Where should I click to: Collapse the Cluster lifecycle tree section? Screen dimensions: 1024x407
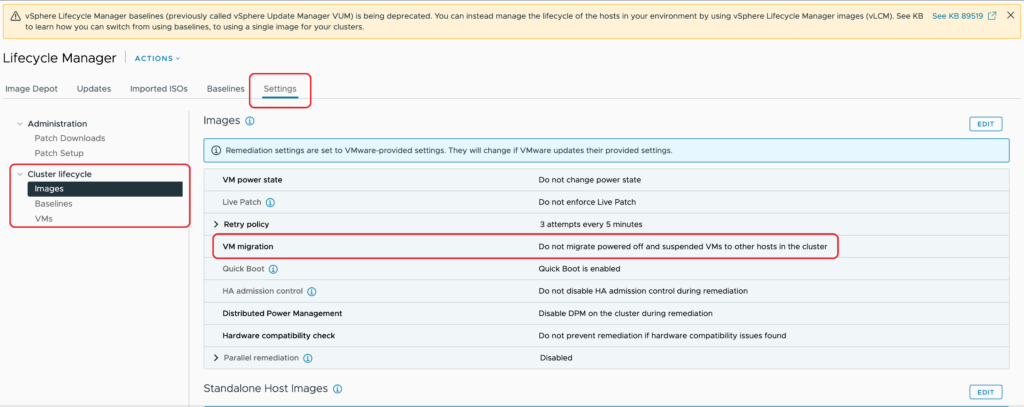18,174
